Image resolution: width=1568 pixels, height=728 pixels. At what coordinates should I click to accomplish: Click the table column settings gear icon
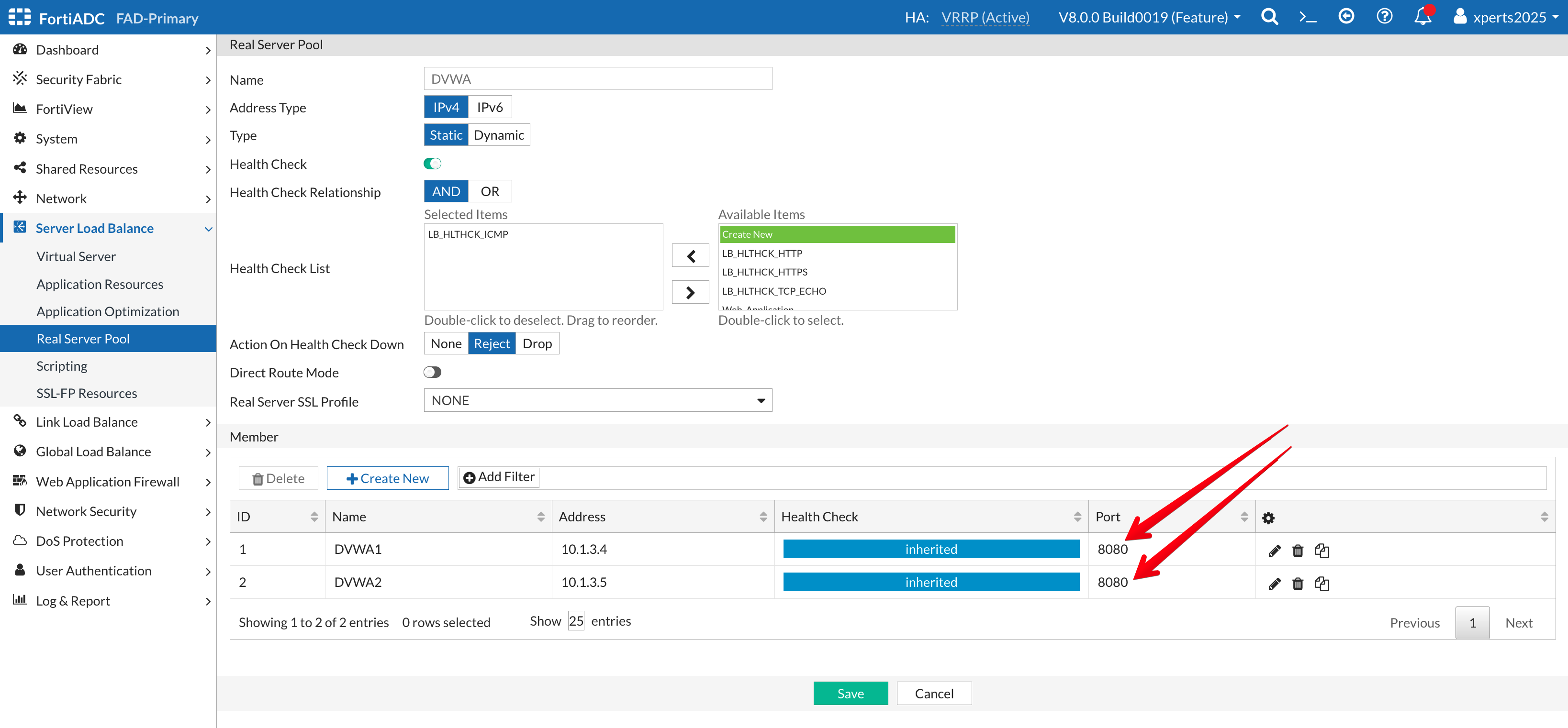1268,518
